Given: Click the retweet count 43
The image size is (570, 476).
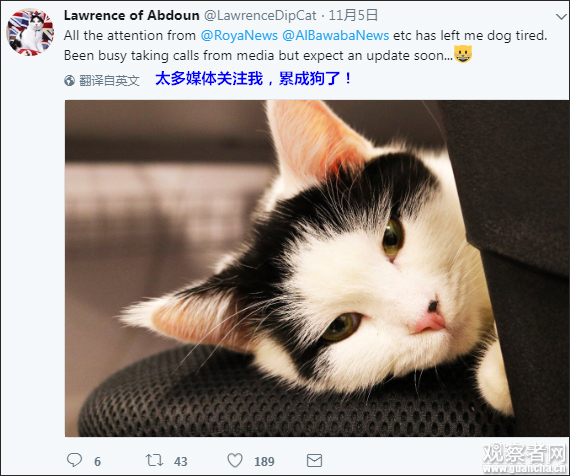Looking at the screenshot, I should pyautogui.click(x=181, y=461).
